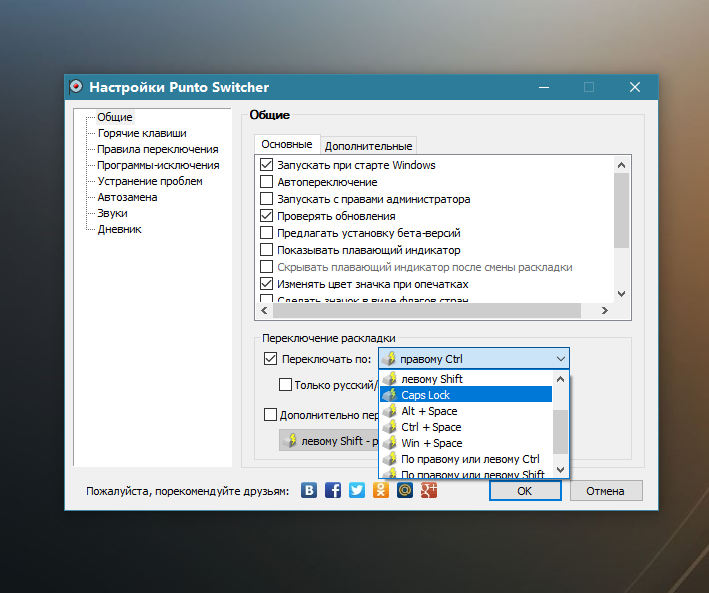Click options list vertical scrollbar thumb
Screen dimensions: 709x593
(x=622, y=210)
